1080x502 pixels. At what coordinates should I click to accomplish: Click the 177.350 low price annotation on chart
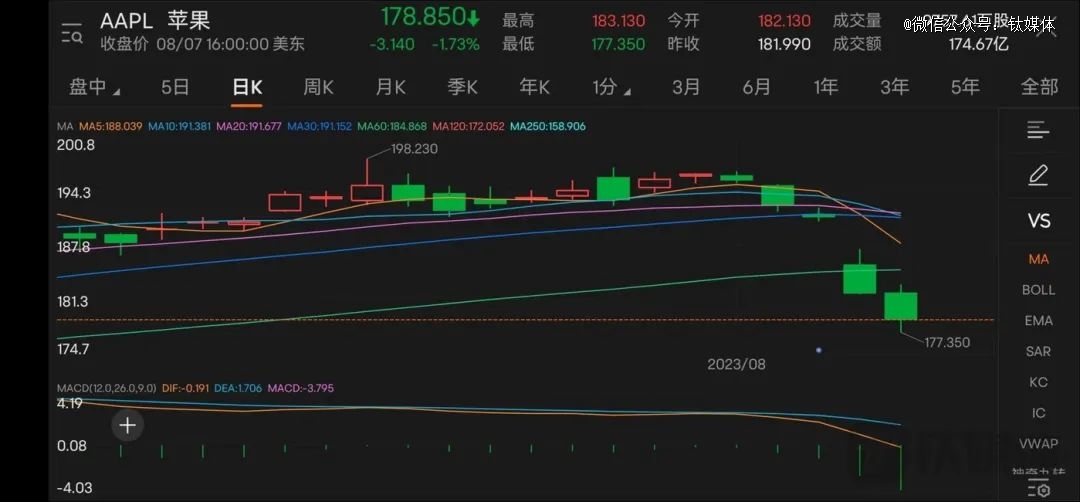point(947,342)
